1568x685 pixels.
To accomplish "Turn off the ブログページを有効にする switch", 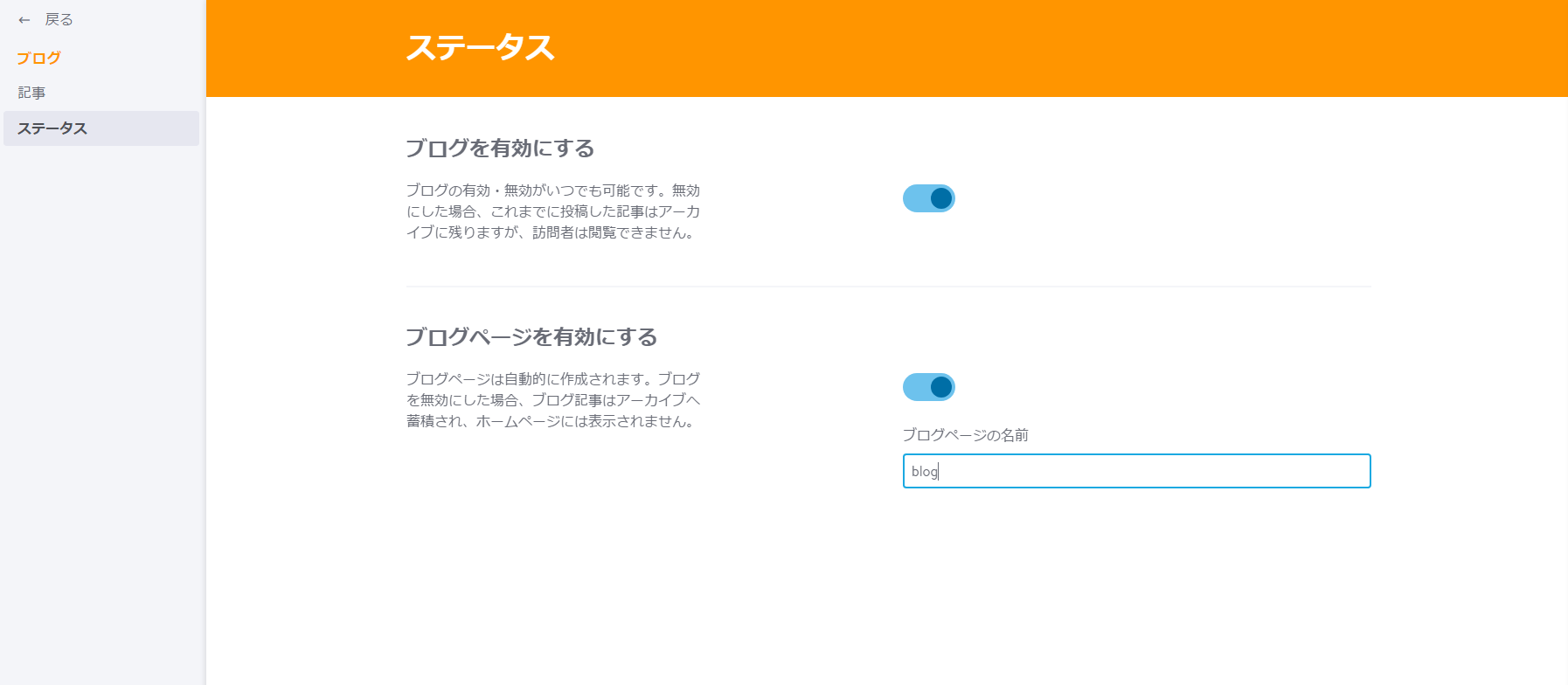I will coord(928,387).
